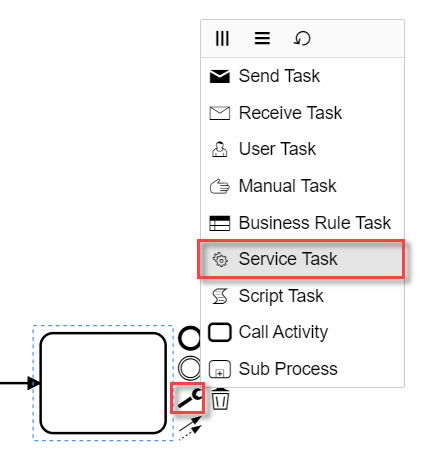This screenshot has height=456, width=421.
Task: Select the Manual Task entry
Action: [302, 186]
